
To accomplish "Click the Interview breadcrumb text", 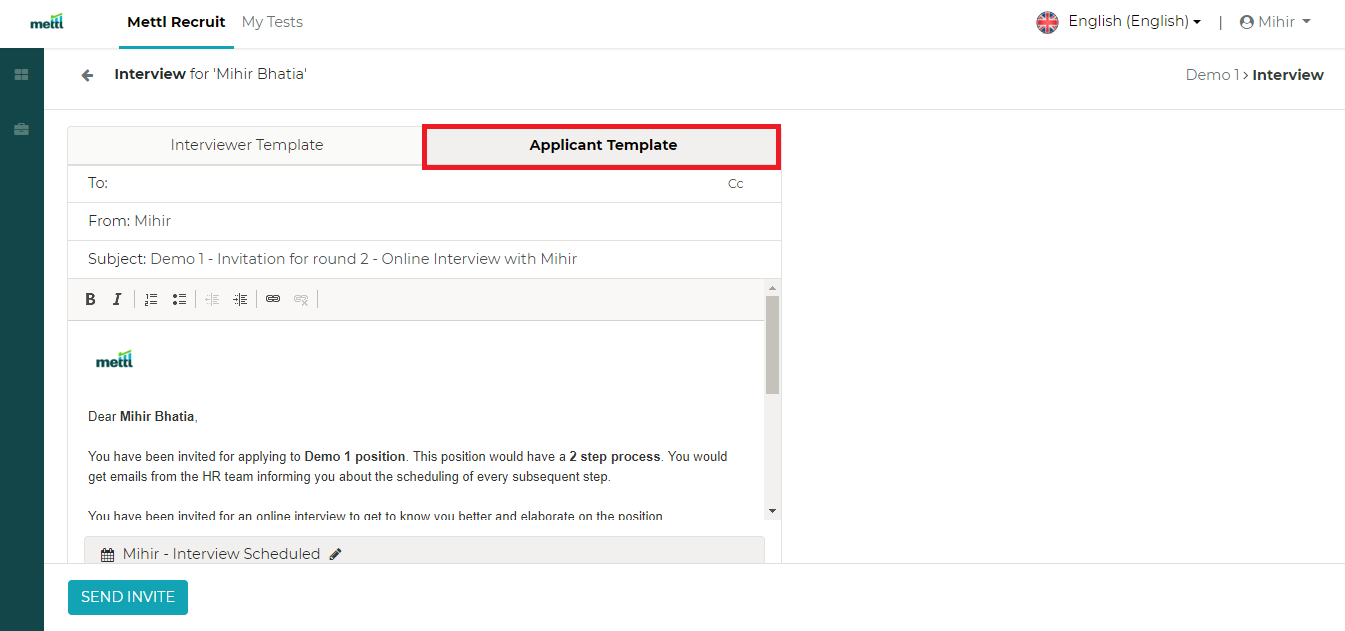I will coord(1288,75).
